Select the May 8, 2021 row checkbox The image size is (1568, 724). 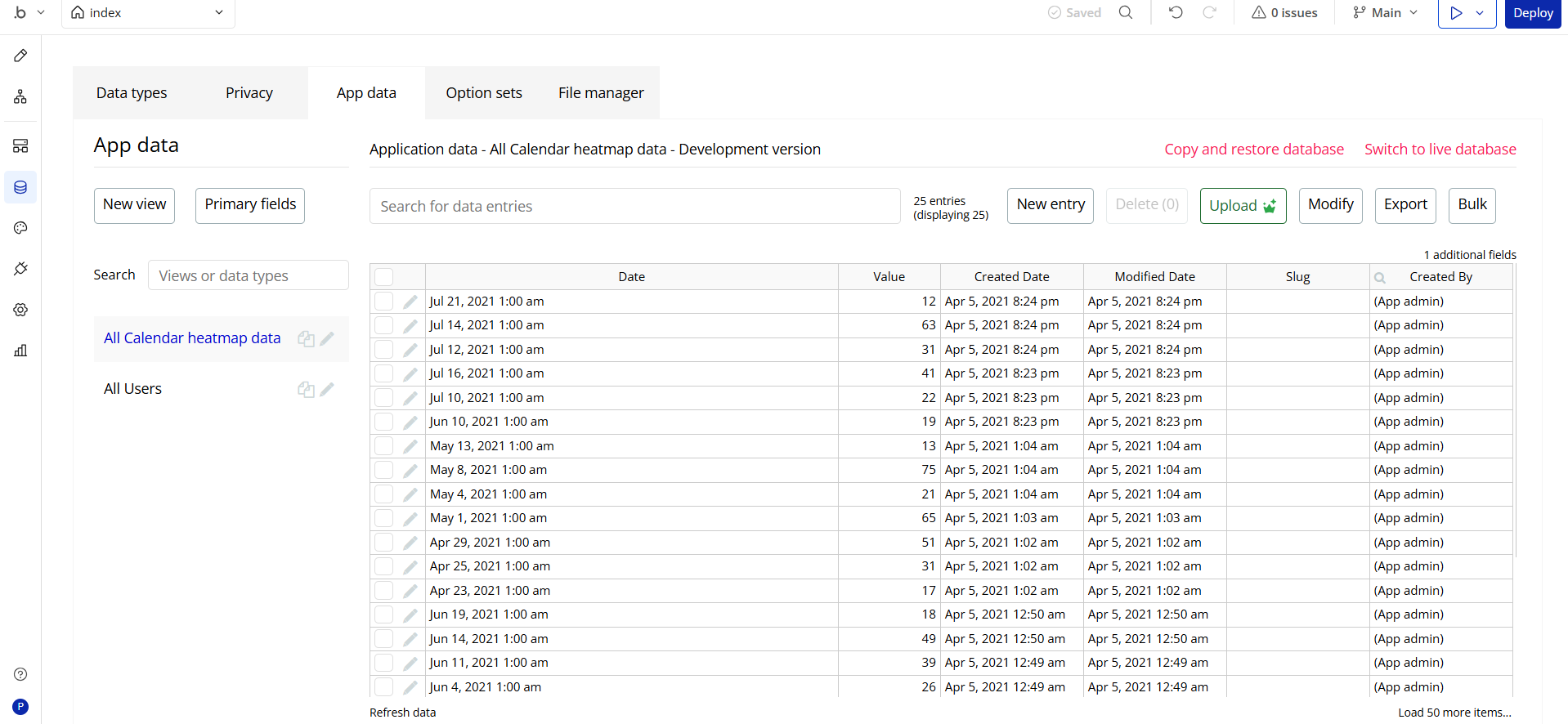[384, 470]
